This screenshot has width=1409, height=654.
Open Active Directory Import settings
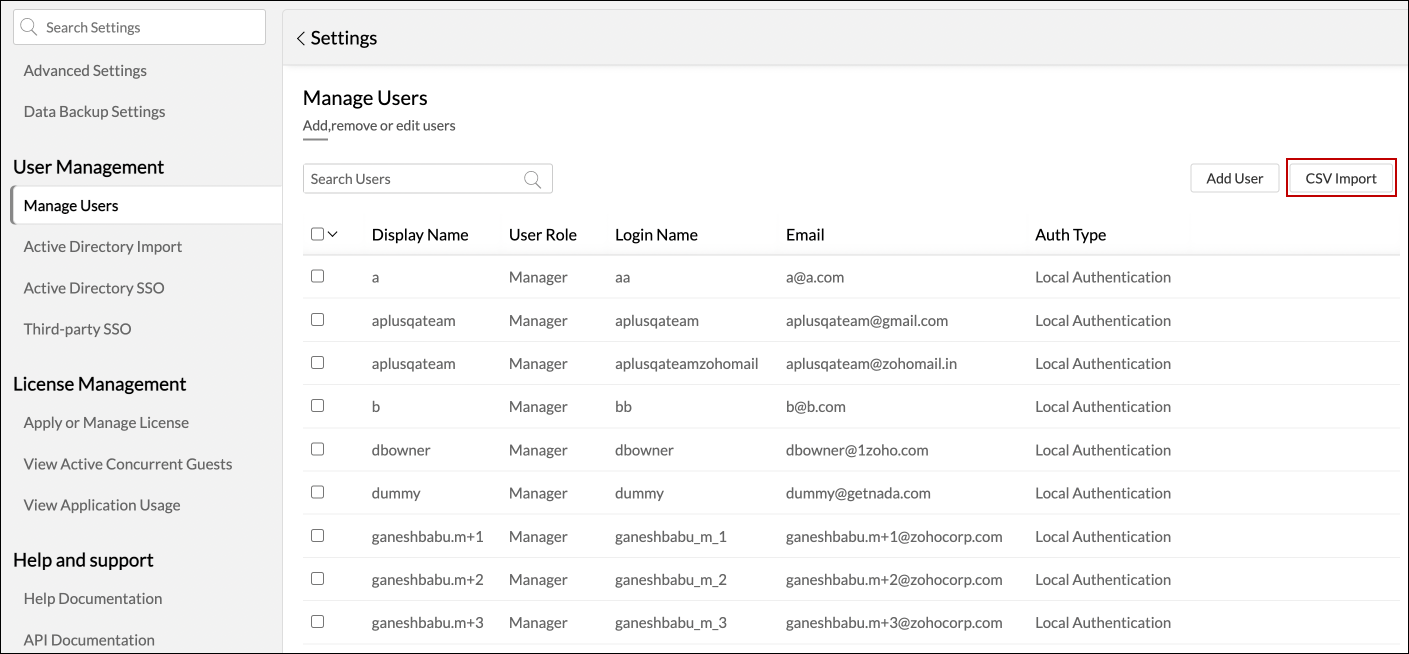pyautogui.click(x=103, y=247)
